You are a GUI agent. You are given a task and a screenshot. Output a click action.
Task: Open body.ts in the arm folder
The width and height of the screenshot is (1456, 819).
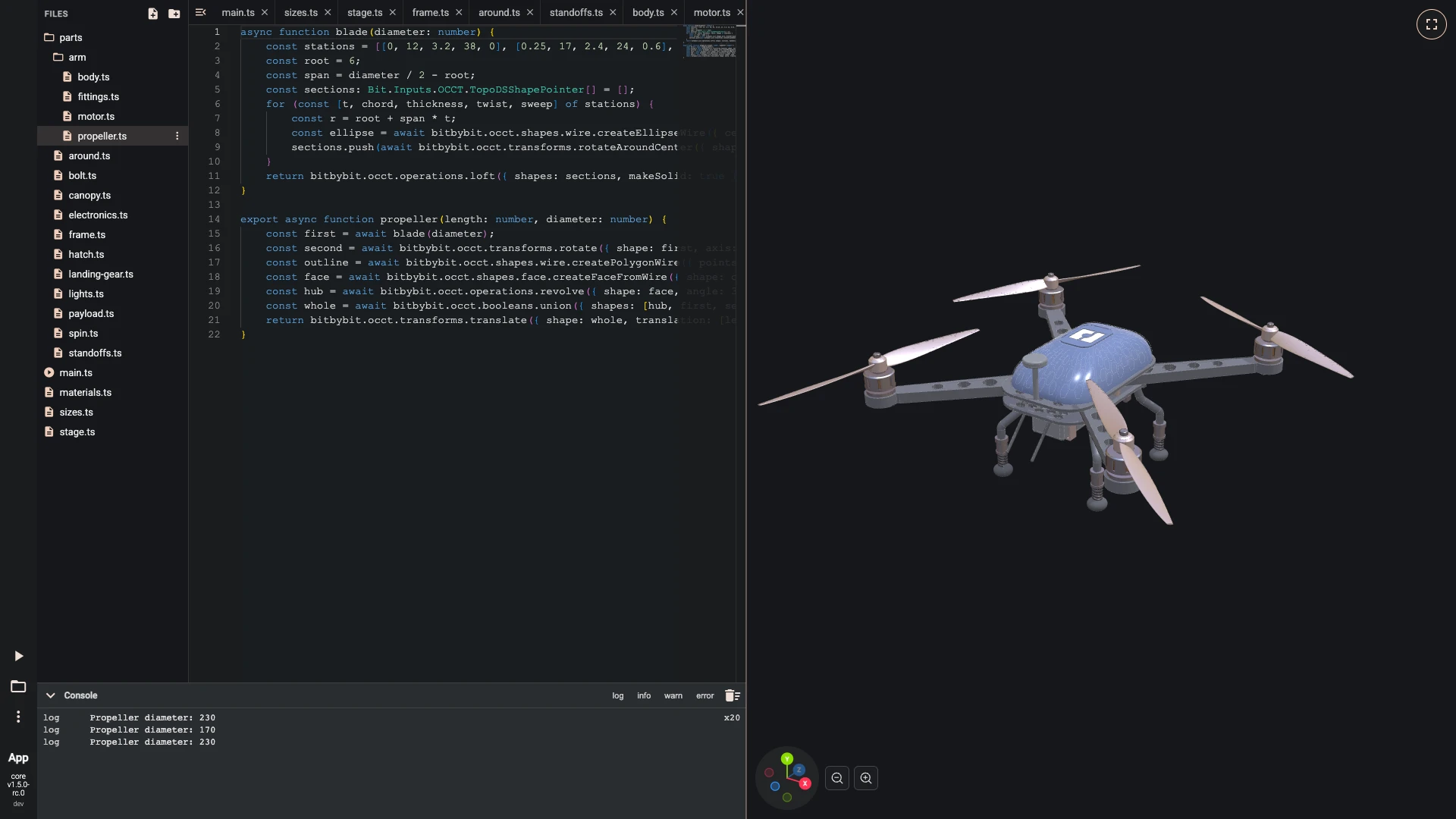[112, 77]
